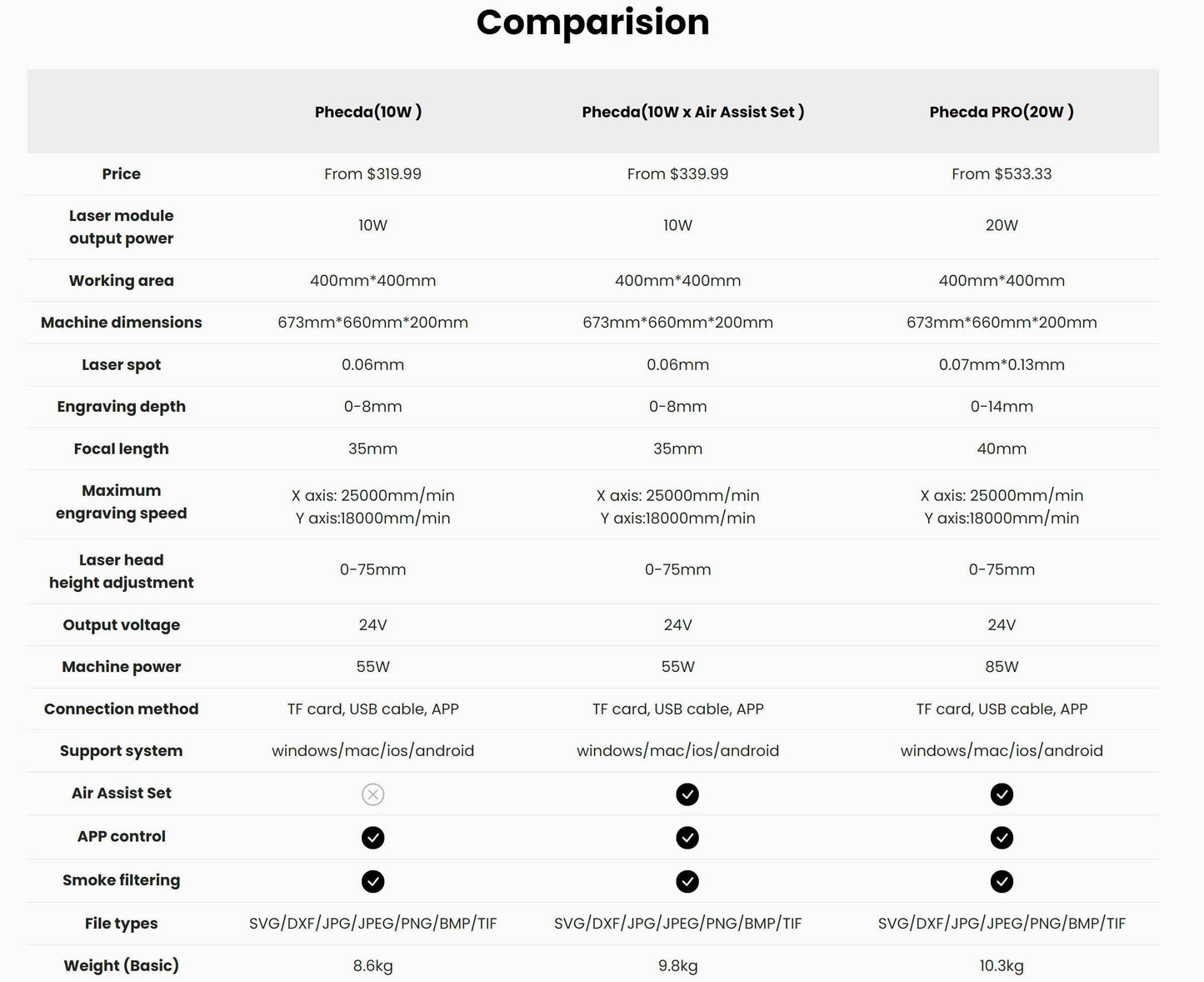Screen dimensions: 1204x982
Task: Click the Machine dimensions row label
Action: click(122, 323)
